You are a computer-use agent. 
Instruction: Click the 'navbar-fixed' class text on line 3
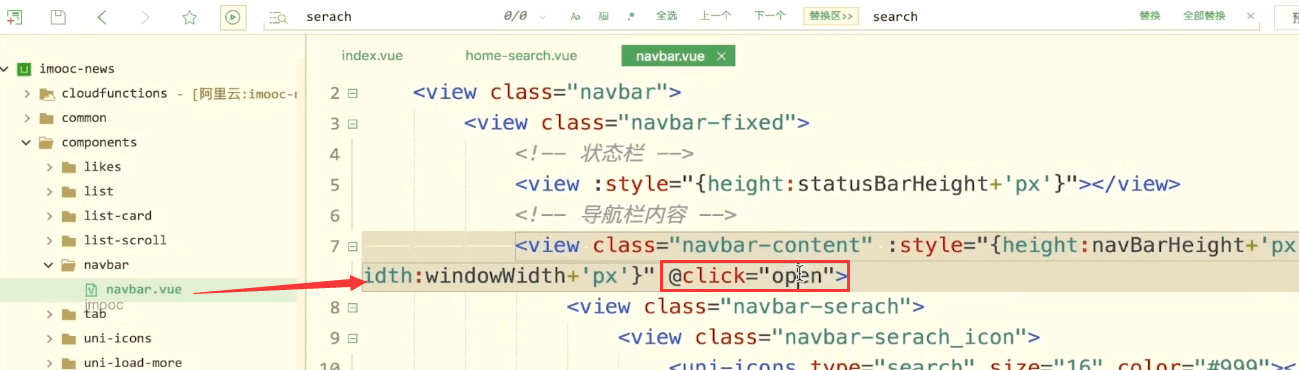coord(714,123)
